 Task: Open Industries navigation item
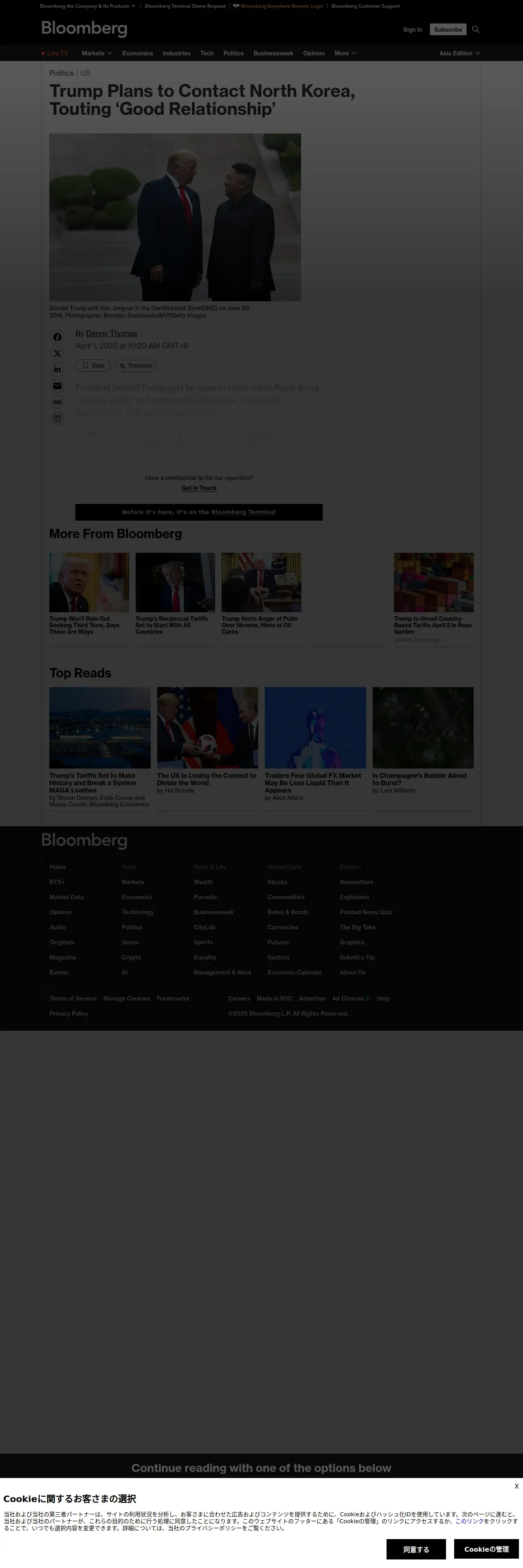coord(176,54)
